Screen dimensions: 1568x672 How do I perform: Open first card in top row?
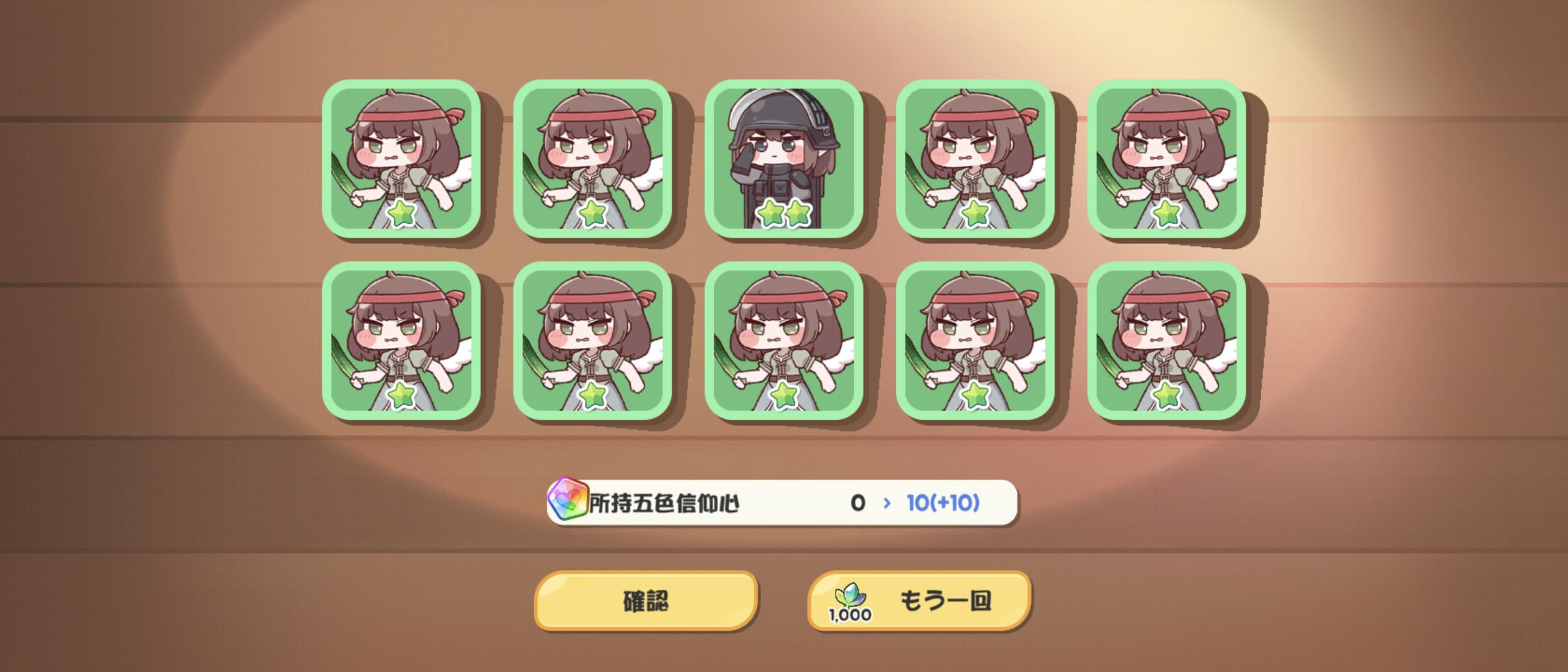pyautogui.click(x=401, y=159)
